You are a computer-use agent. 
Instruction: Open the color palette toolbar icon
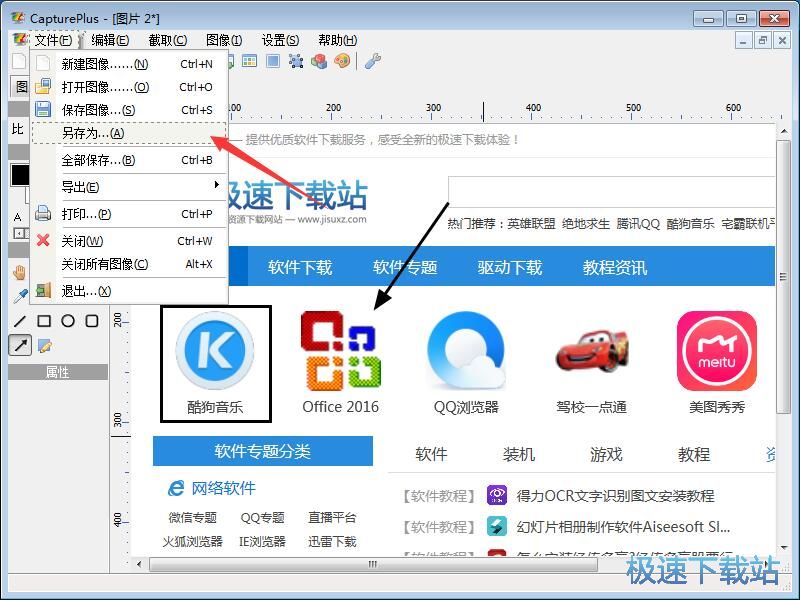342,61
